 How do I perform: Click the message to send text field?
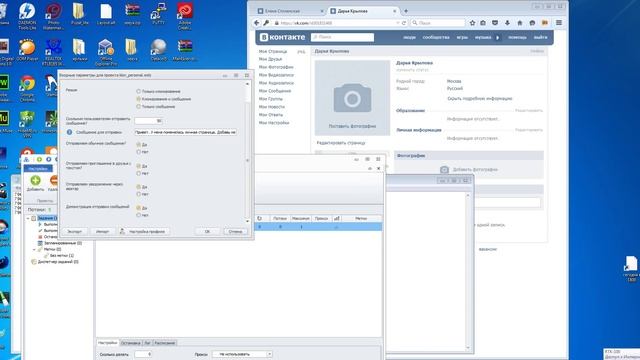coord(186,132)
